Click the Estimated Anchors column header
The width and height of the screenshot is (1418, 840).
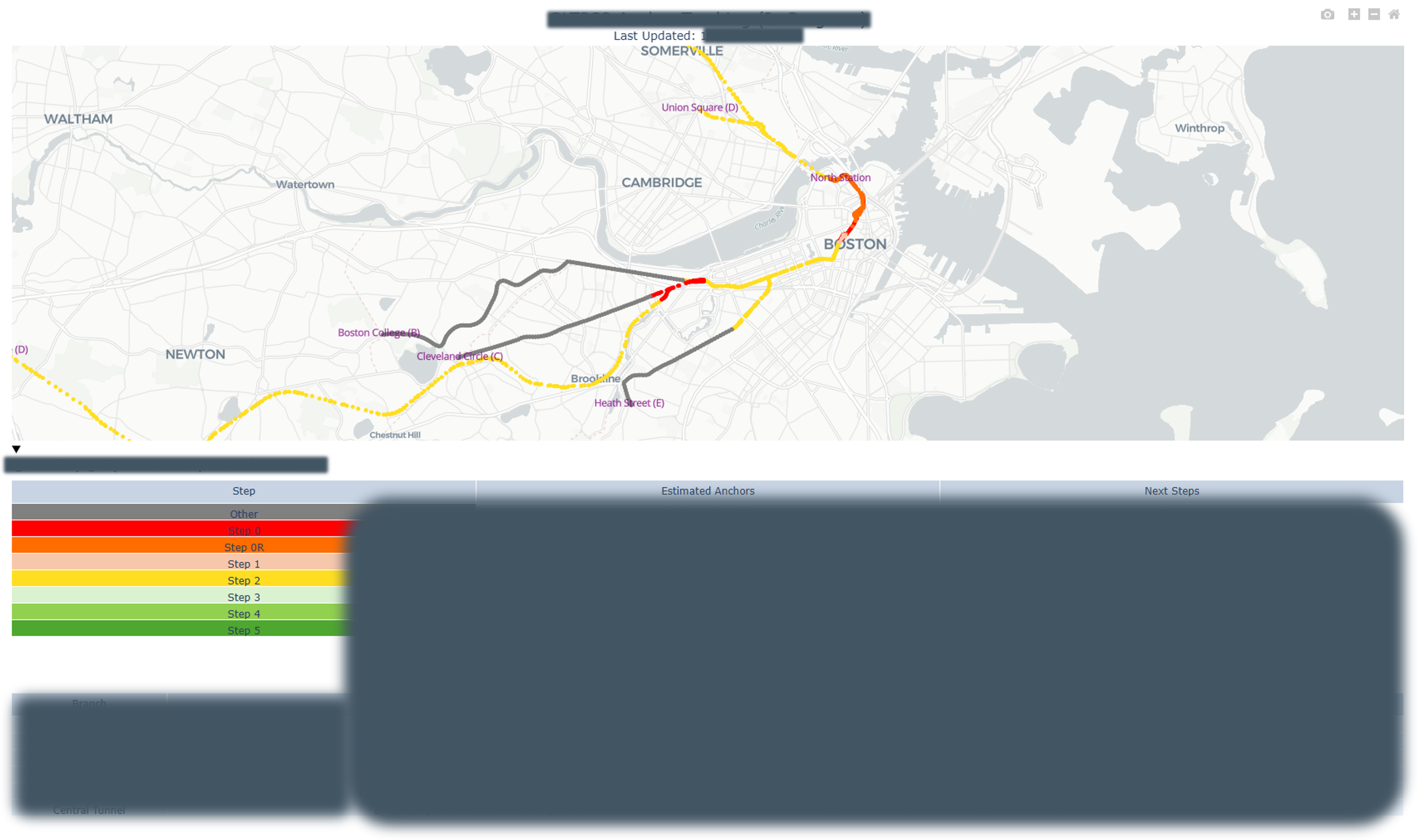[708, 491]
